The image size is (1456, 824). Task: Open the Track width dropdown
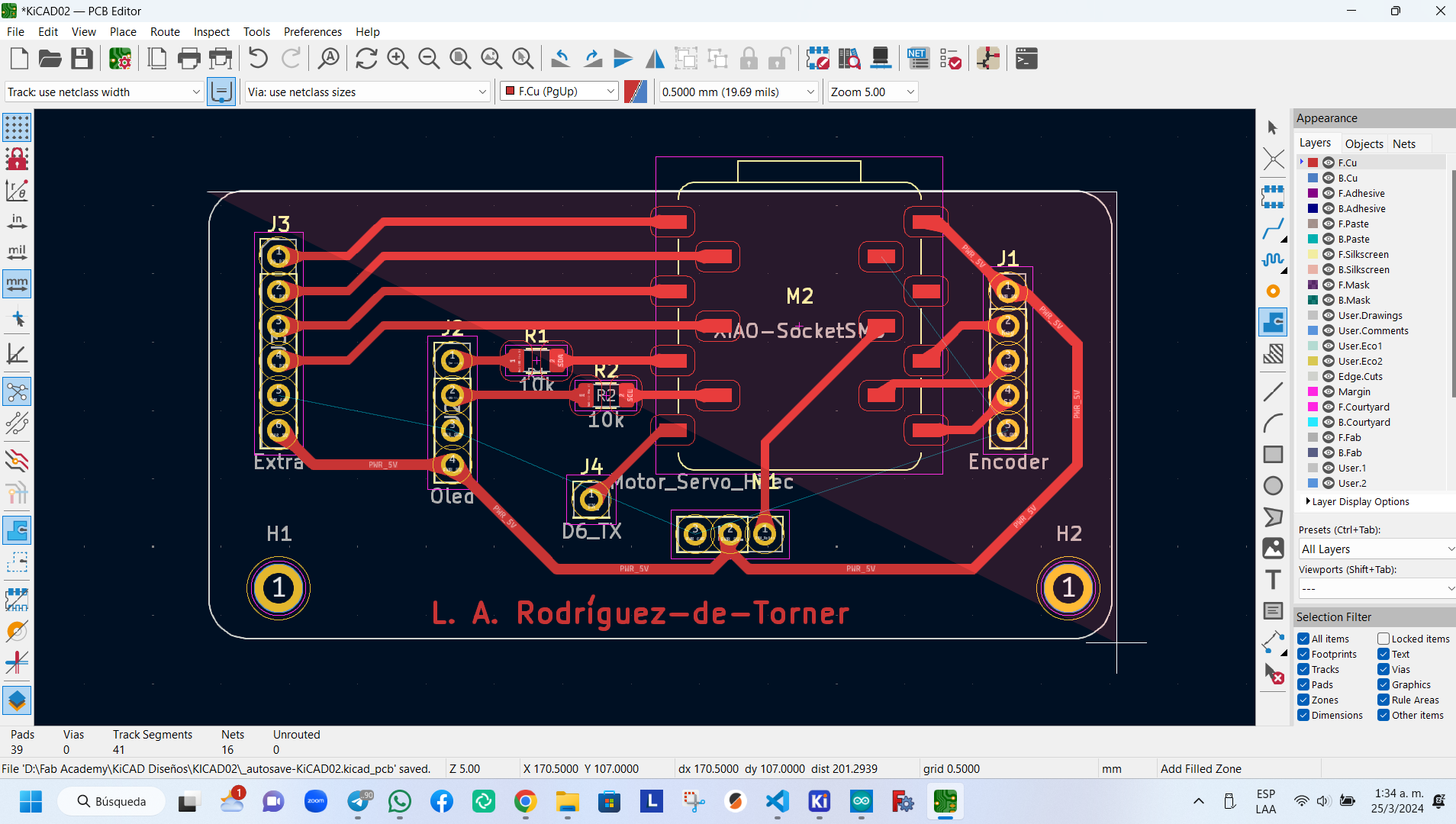point(104,92)
